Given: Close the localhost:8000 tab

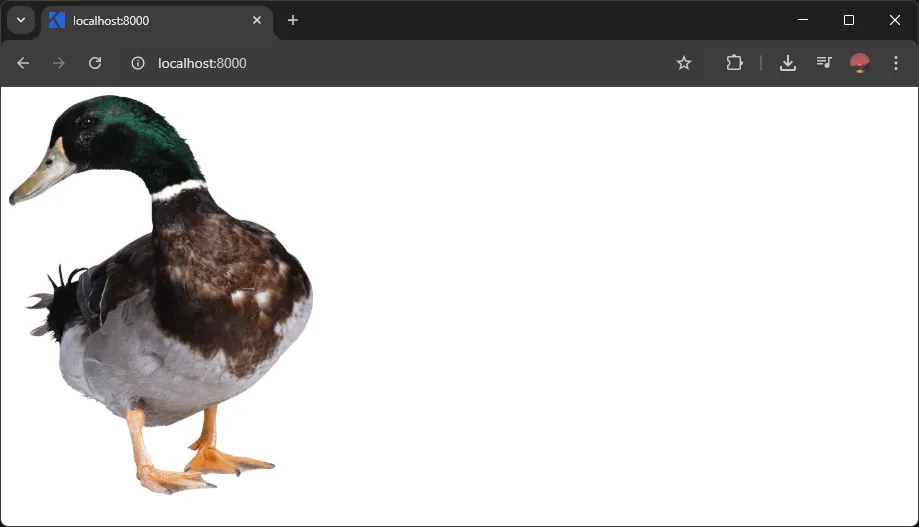Looking at the screenshot, I should tap(257, 20).
